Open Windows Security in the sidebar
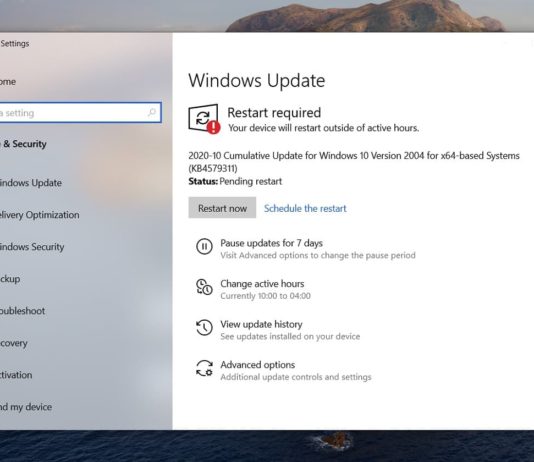 pyautogui.click(x=32, y=247)
